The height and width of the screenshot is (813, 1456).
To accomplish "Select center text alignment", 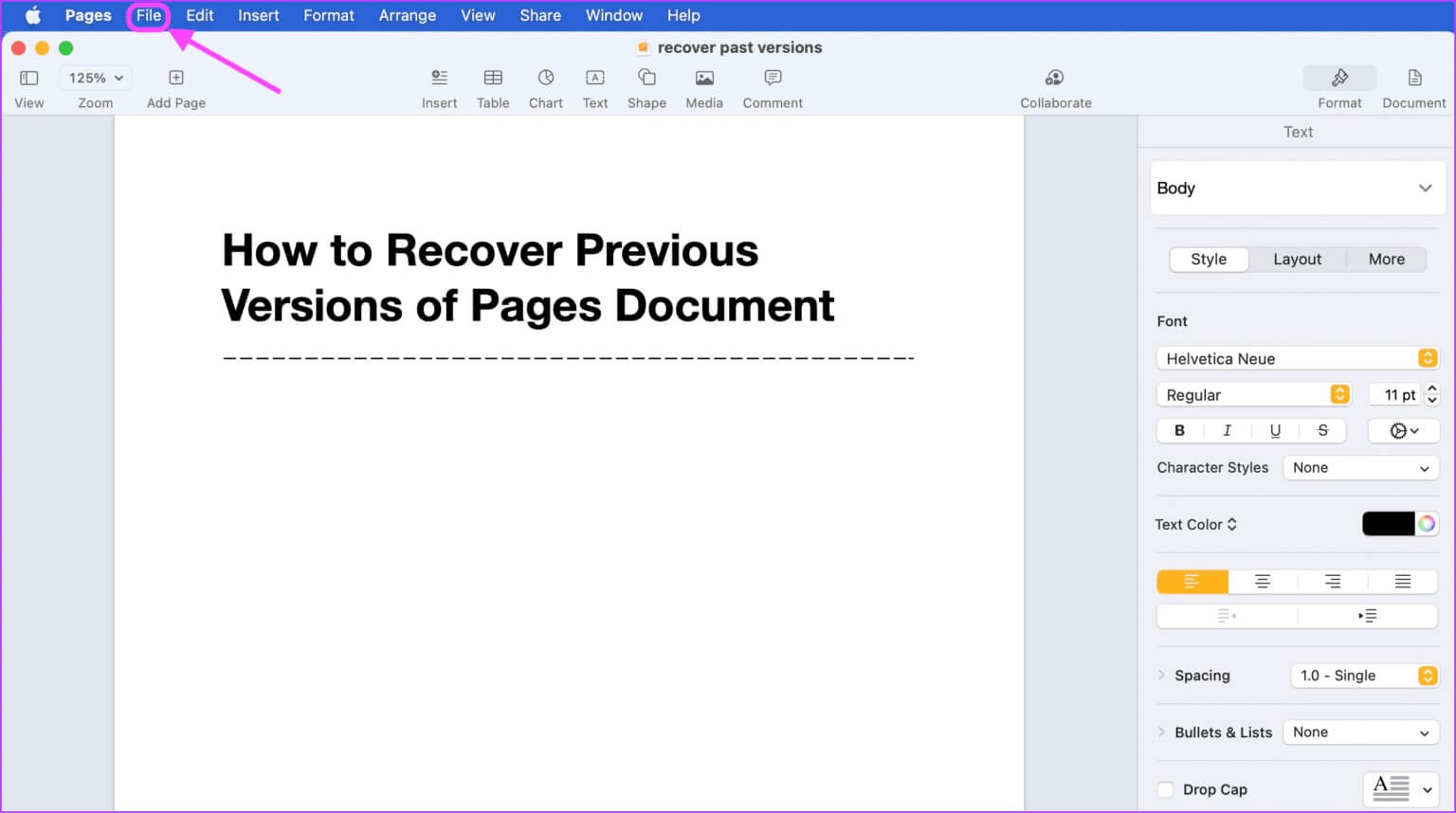I will tap(1262, 582).
